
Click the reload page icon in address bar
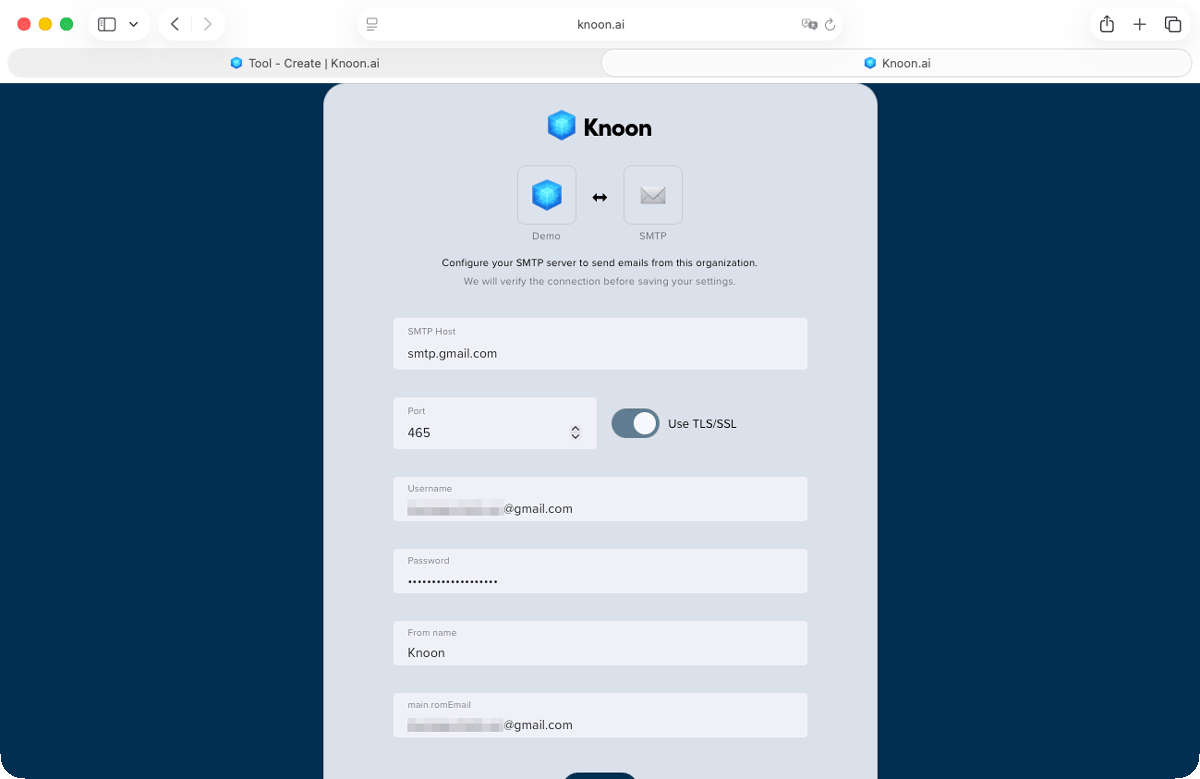(x=830, y=24)
